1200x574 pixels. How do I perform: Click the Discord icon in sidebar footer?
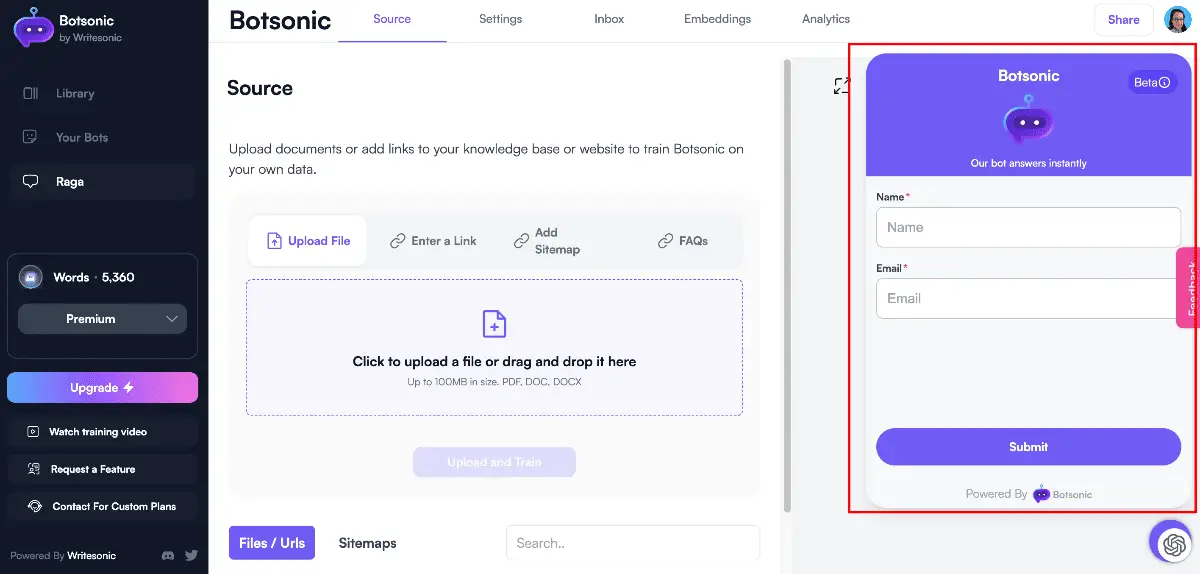click(x=168, y=555)
